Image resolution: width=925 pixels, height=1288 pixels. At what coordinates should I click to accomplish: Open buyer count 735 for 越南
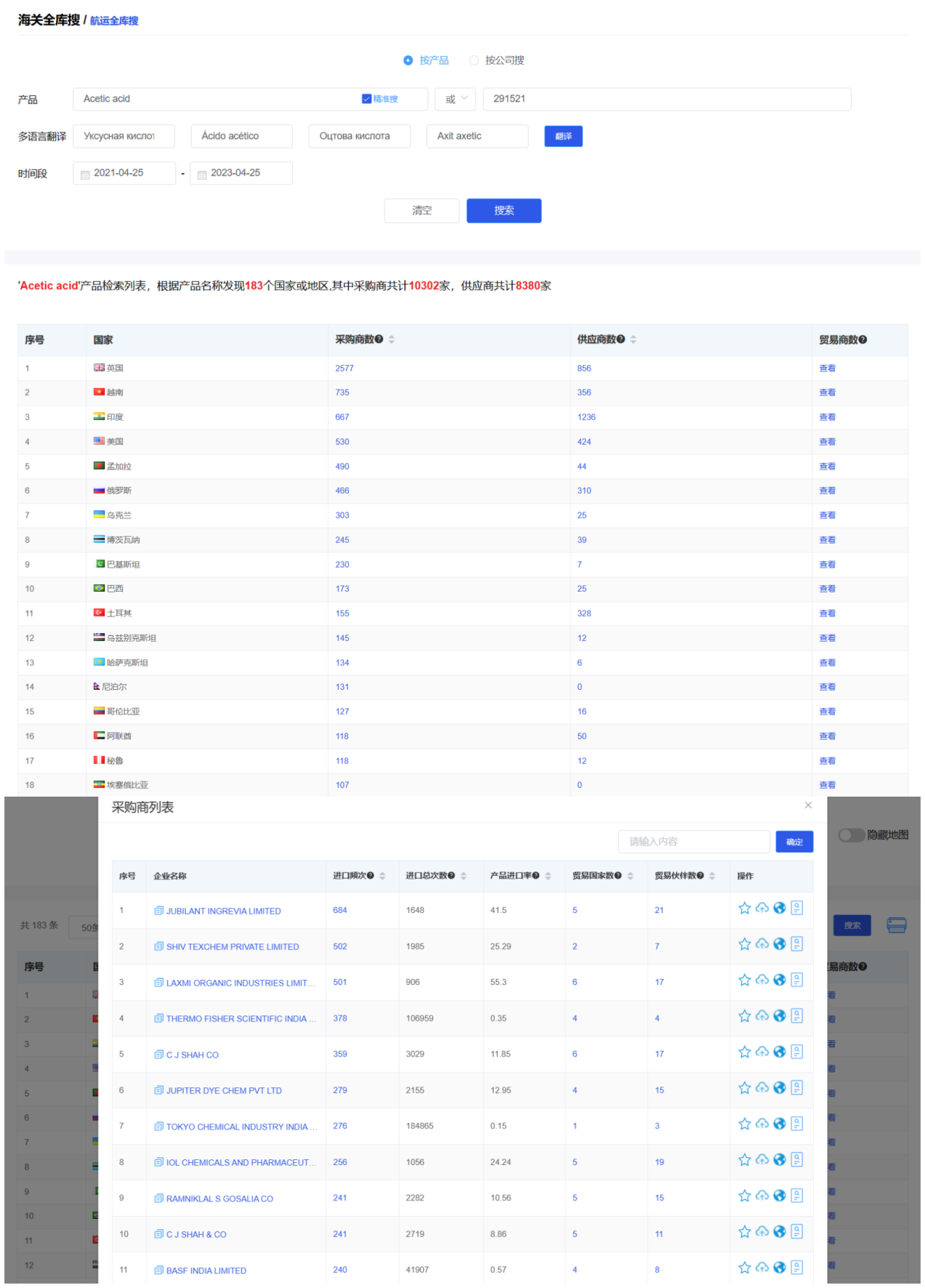(x=342, y=393)
